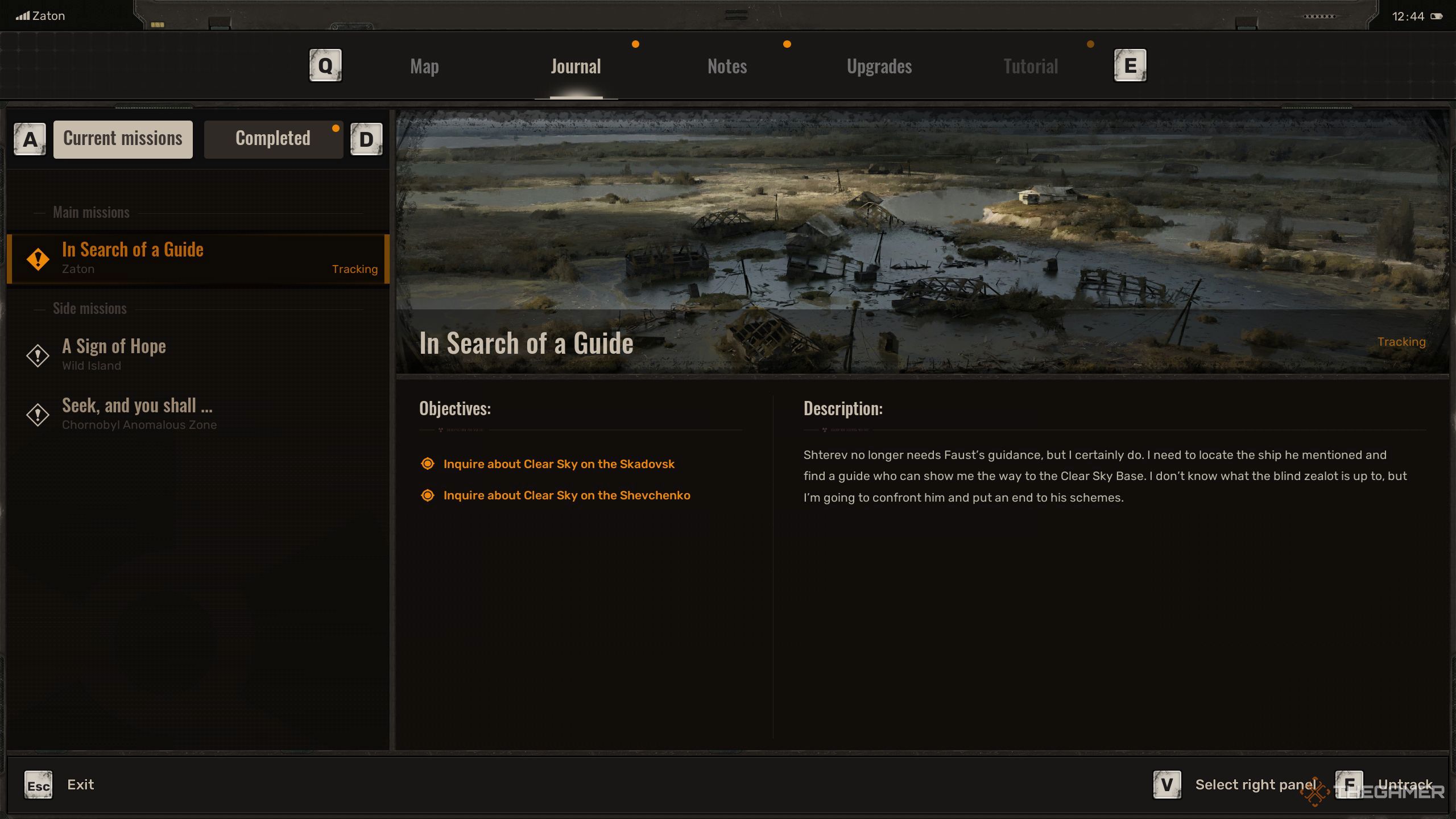Select the Notes tab in navigation

tap(727, 66)
